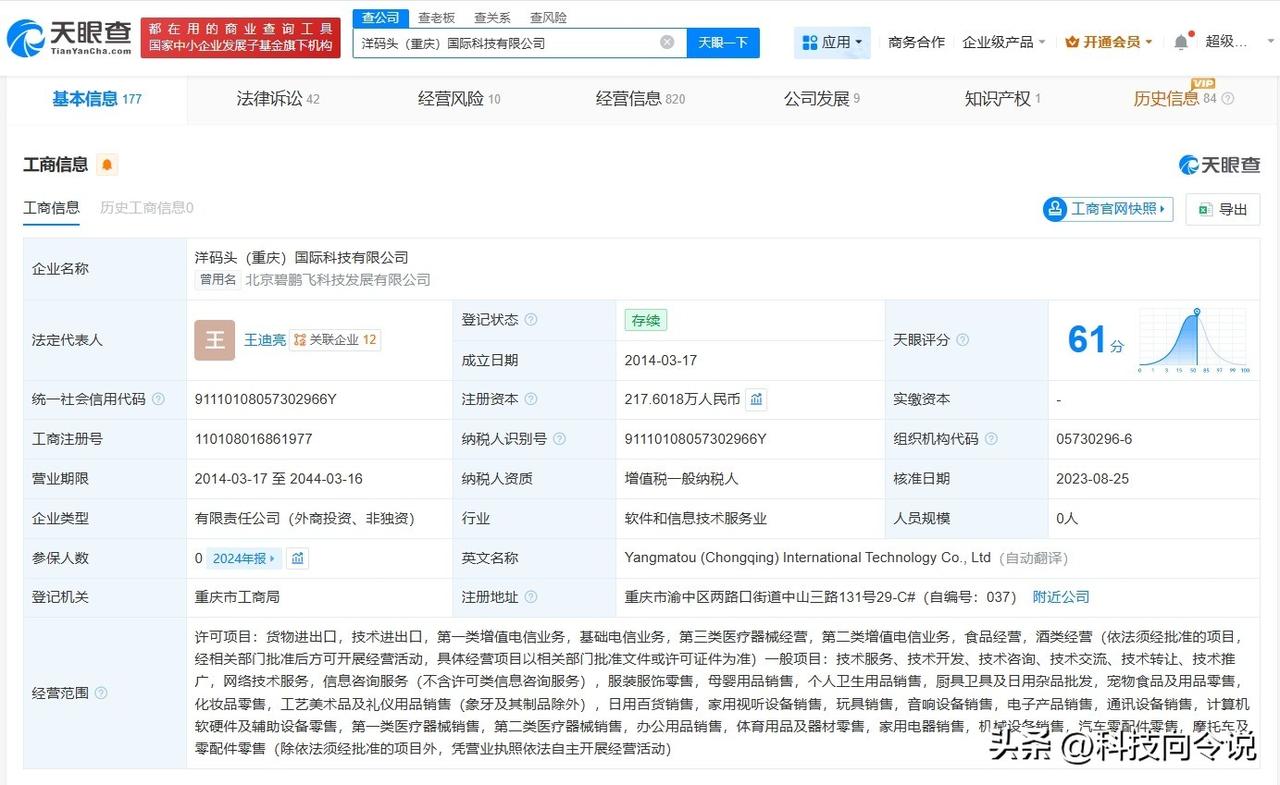Click the 天眼一下 search button

[x=723, y=42]
